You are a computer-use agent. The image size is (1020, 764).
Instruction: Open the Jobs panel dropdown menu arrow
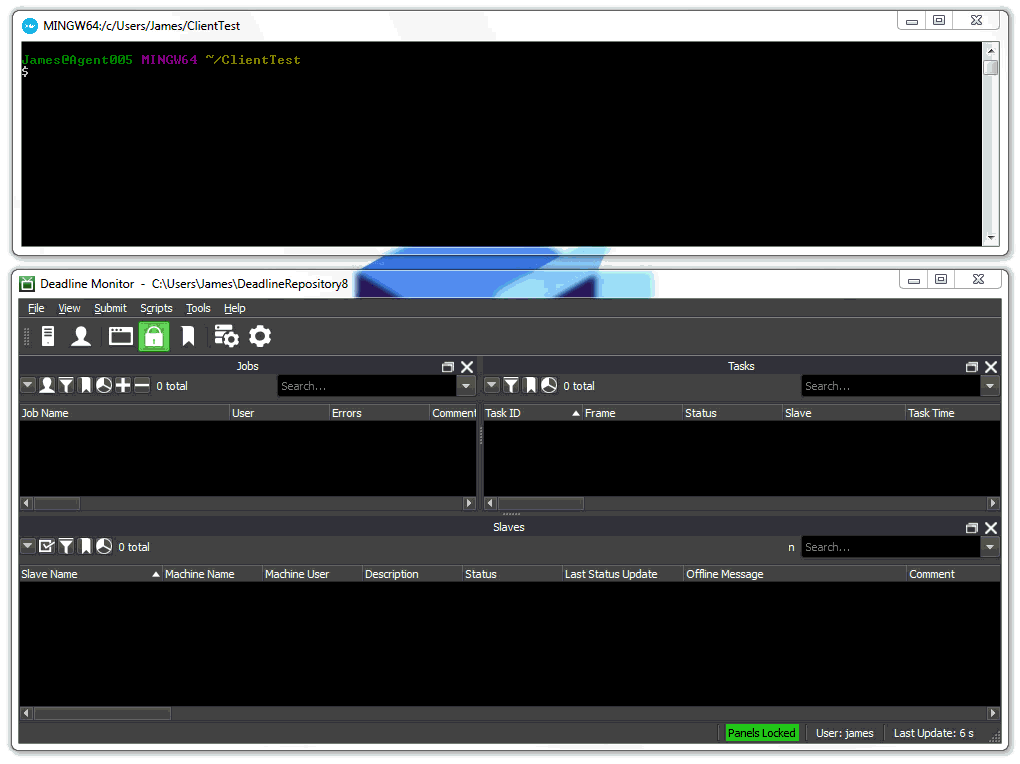(28, 385)
